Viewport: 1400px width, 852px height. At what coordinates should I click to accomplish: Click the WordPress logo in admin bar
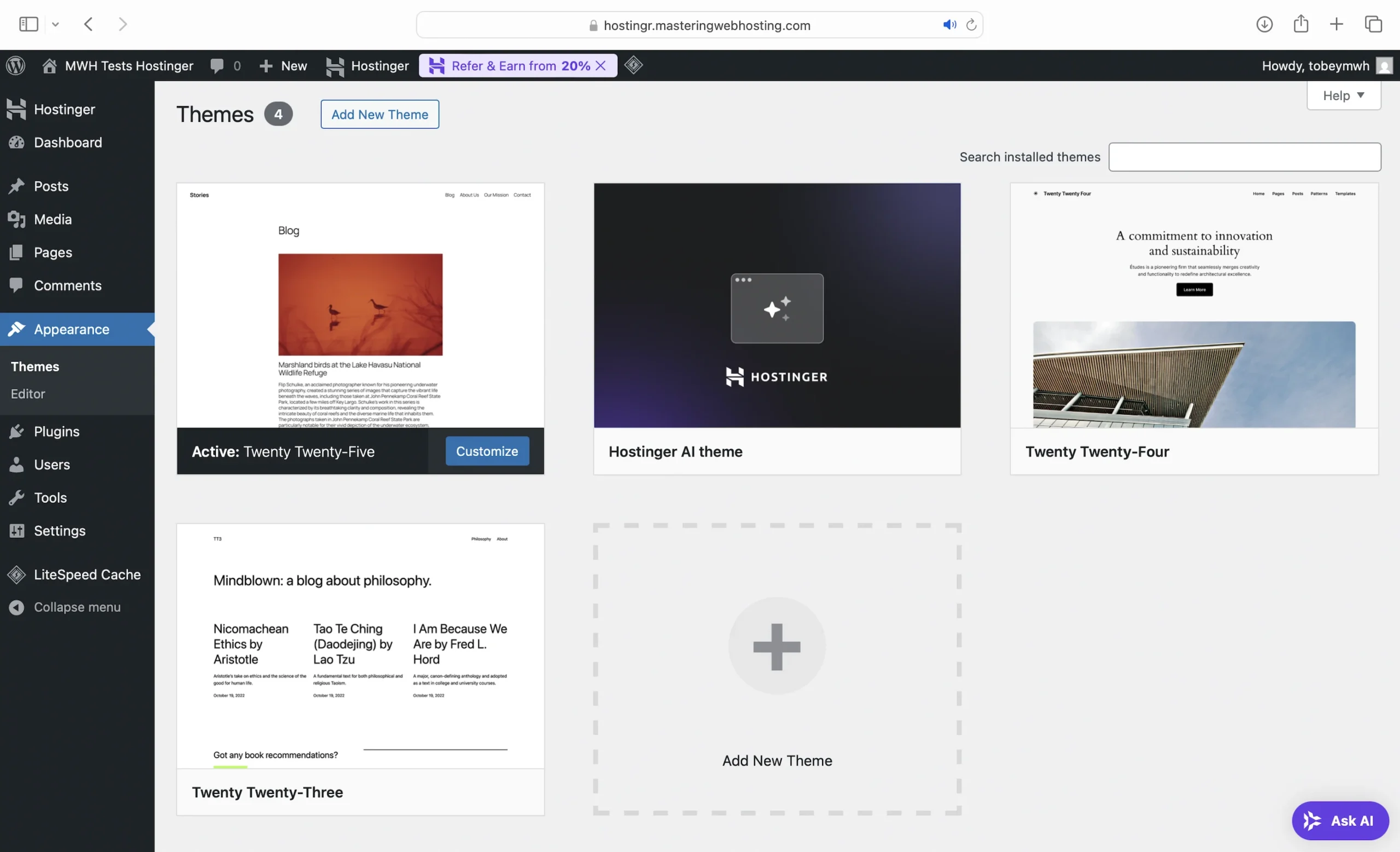pyautogui.click(x=16, y=66)
